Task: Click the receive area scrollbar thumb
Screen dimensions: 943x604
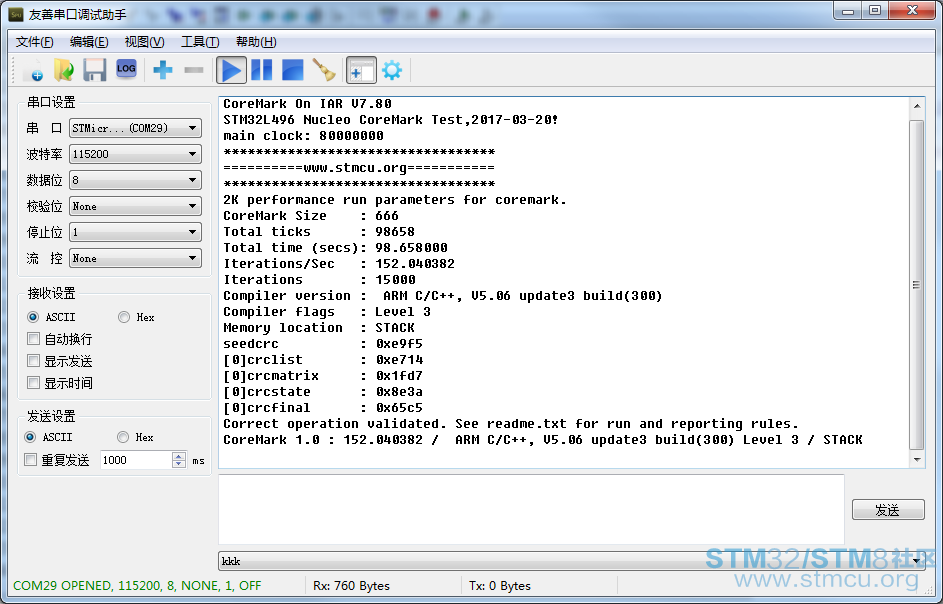Action: coord(917,285)
